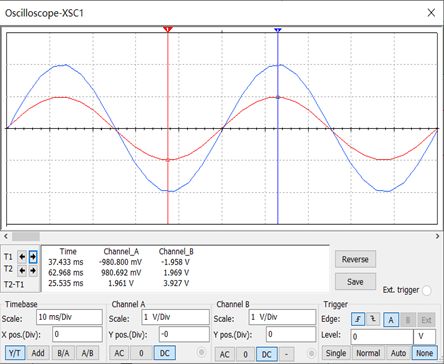
Task: Set Channel B coupling to 0
Action: pos(245,354)
